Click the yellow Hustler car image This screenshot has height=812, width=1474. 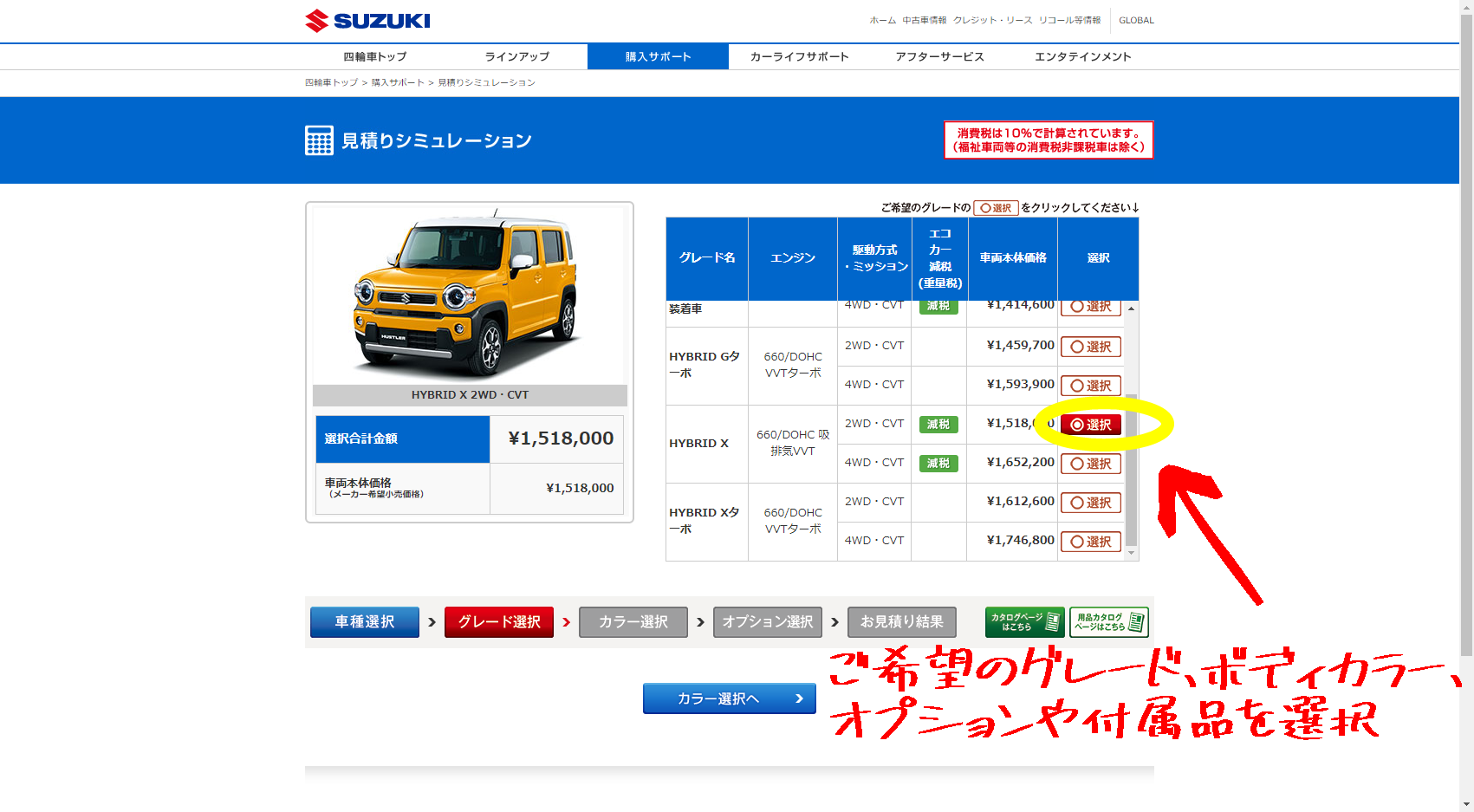468,295
